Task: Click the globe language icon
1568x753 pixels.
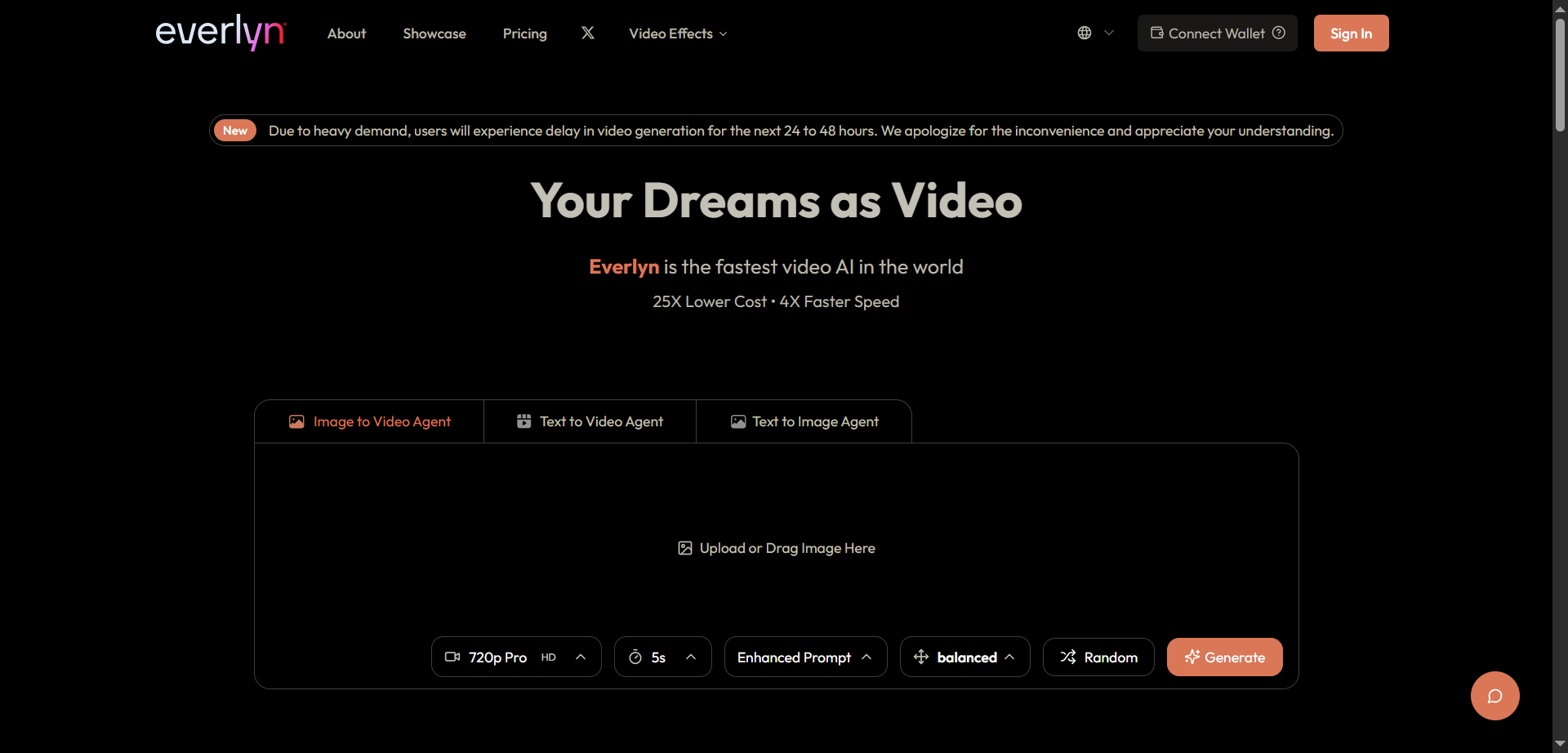Action: [1085, 33]
